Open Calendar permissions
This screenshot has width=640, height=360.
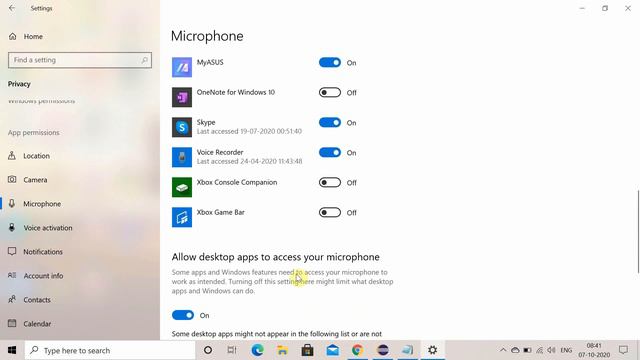coord(37,324)
